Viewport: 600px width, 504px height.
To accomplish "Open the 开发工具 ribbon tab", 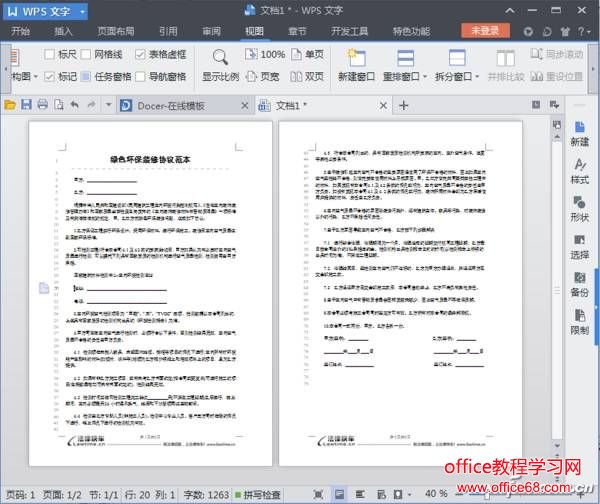I will point(349,31).
